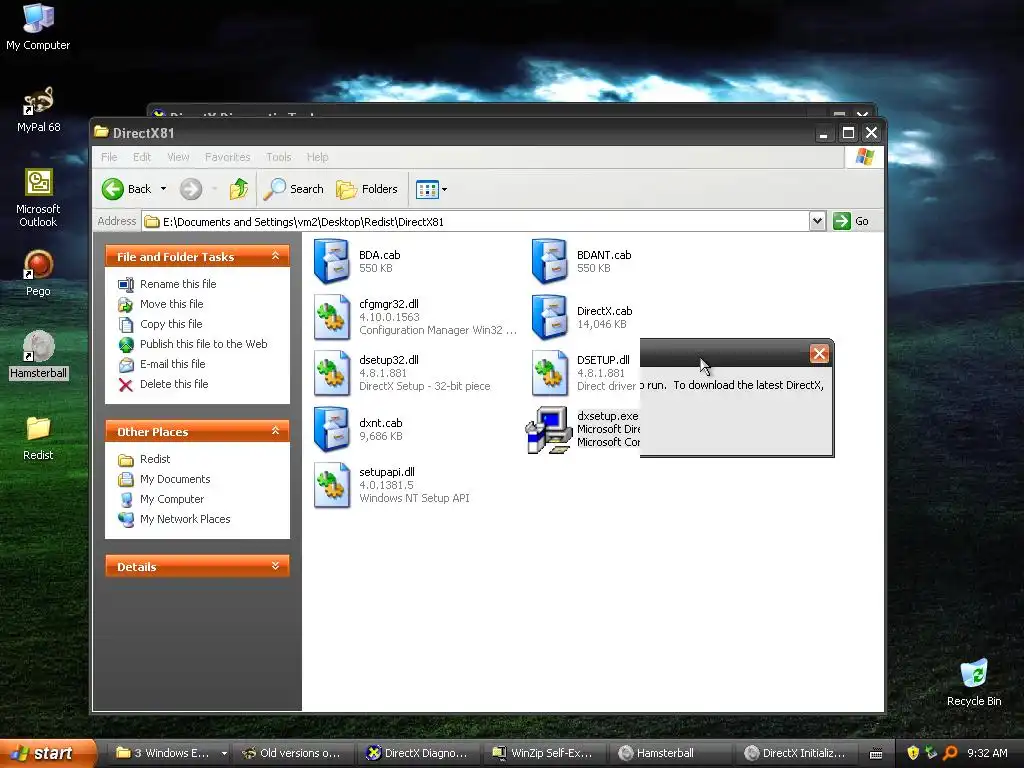Screen dimensions: 1024x768
Task: Select the DSETUP.dll file icon
Action: pos(549,373)
